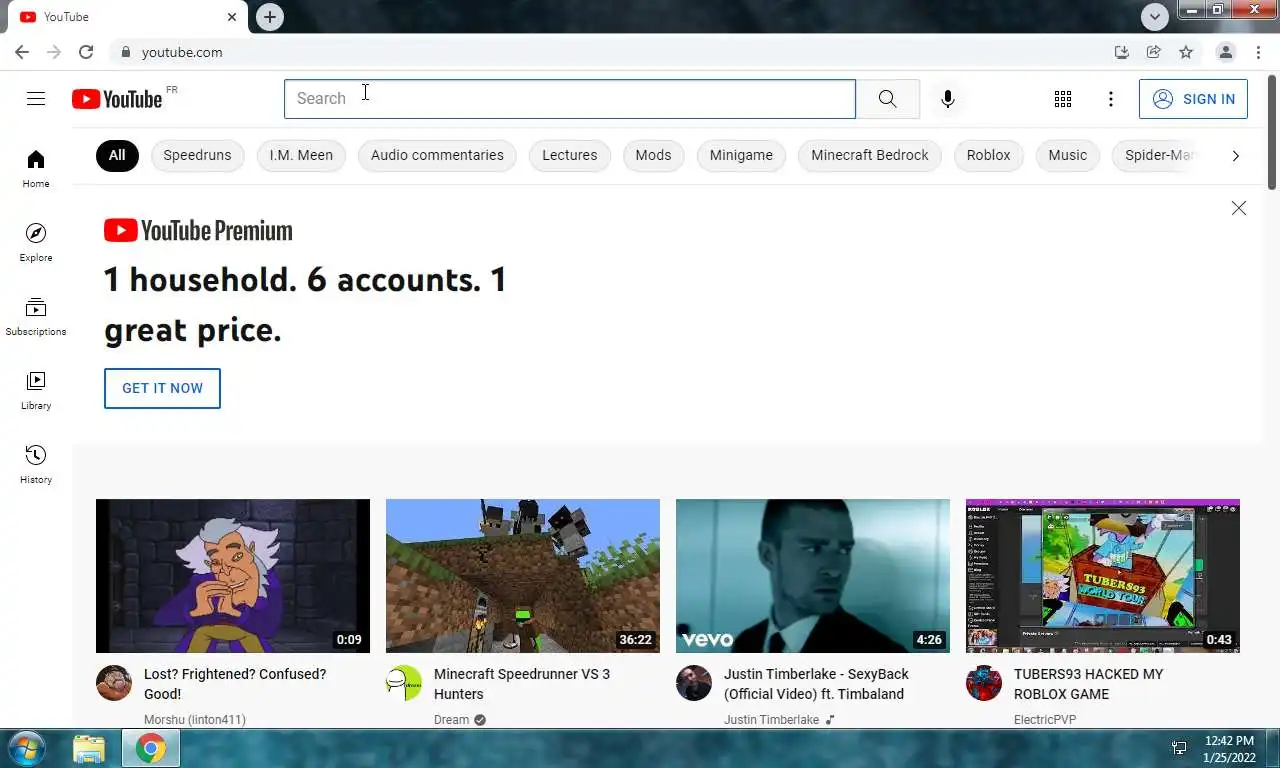Open a new browser tab
This screenshot has height=768, width=1280.
click(269, 17)
